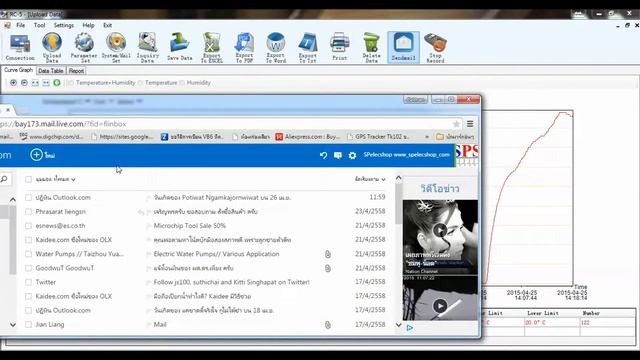Select the Temperature radio button

[140, 83]
